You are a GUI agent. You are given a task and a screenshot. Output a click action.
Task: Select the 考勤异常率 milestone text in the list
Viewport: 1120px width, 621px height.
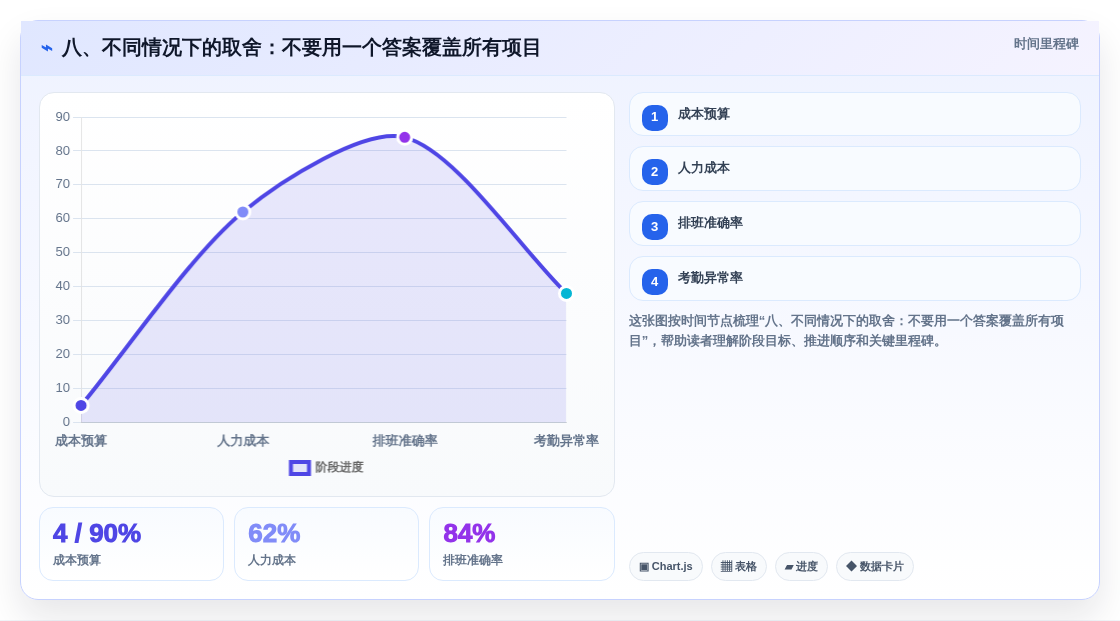[710, 278]
